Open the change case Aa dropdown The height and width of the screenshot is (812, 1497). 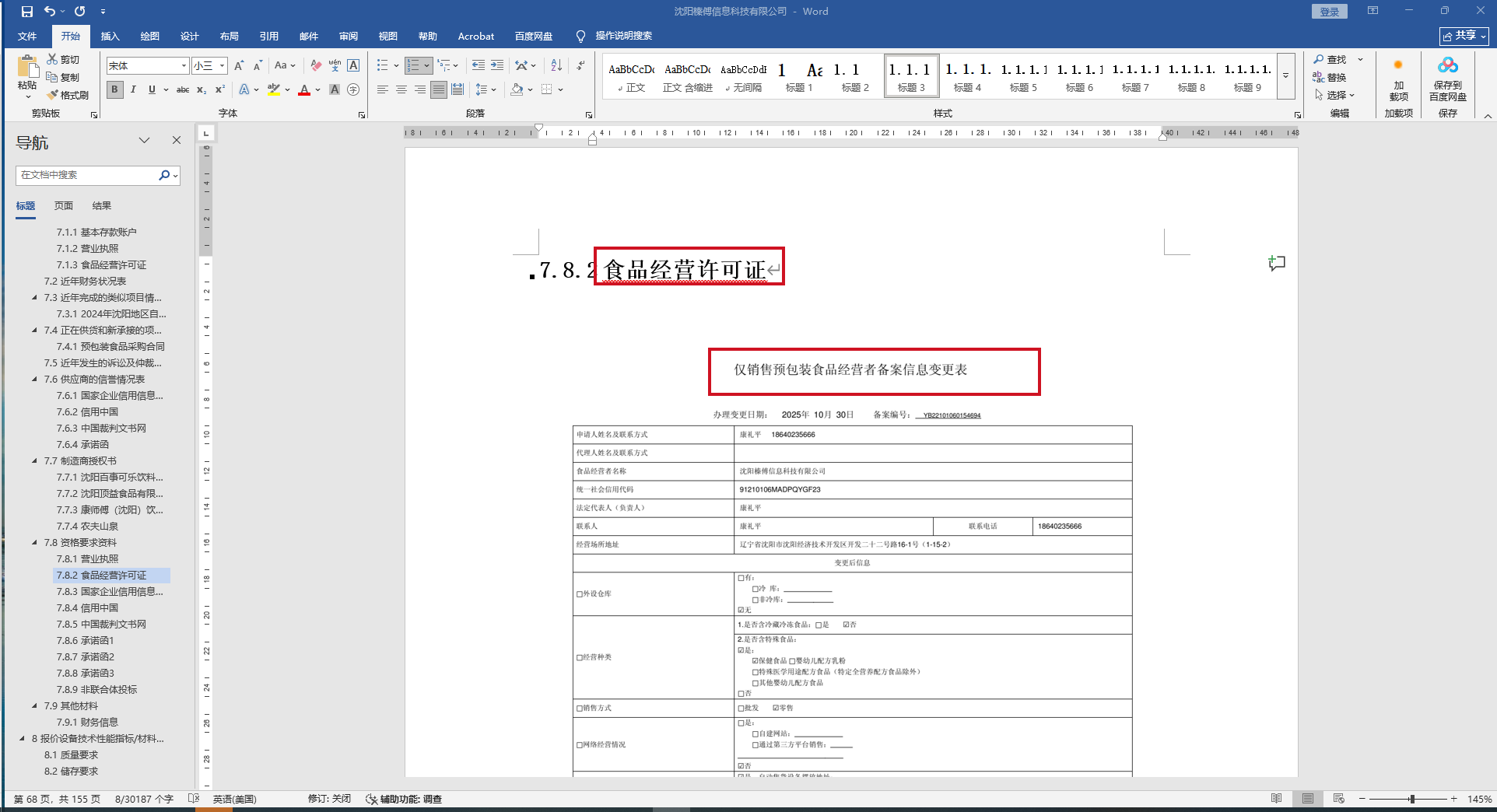[x=285, y=66]
